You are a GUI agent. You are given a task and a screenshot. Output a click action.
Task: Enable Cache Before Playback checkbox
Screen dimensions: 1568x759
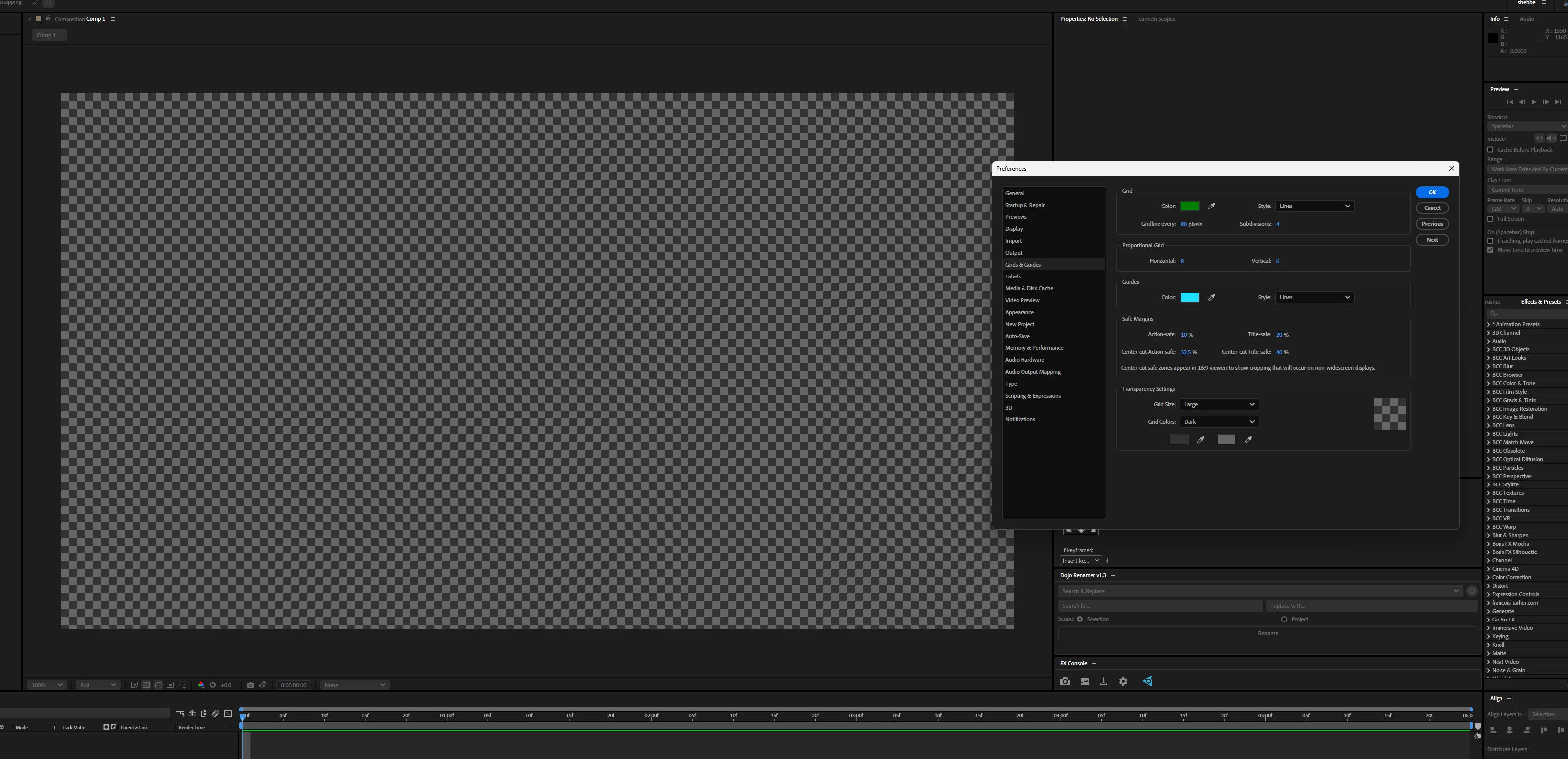coord(1491,150)
